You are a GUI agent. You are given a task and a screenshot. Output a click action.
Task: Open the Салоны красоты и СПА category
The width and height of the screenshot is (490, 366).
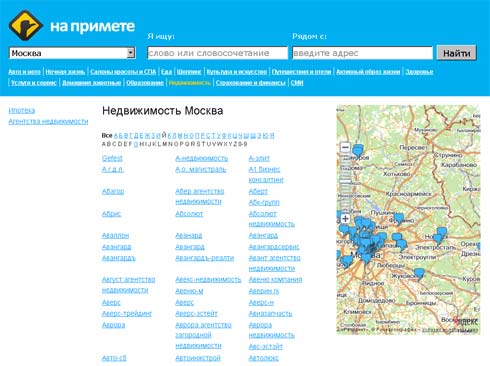coord(123,72)
